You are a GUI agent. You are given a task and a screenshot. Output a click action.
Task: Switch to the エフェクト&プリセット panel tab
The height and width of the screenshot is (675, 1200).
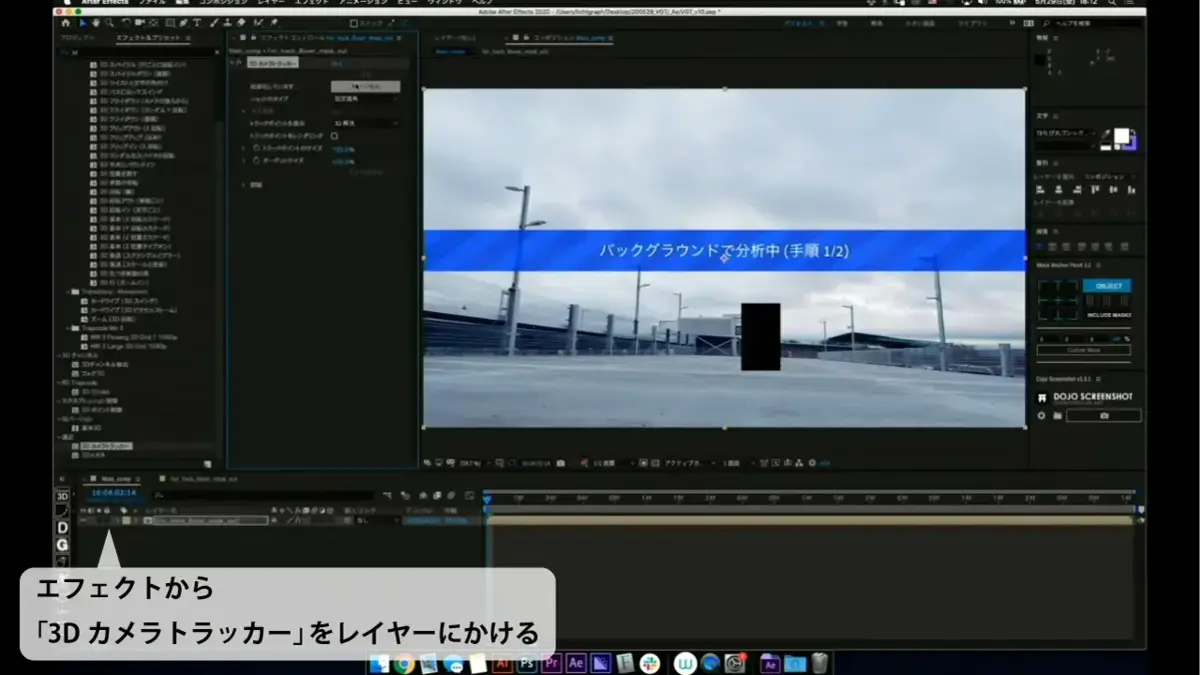(147, 37)
